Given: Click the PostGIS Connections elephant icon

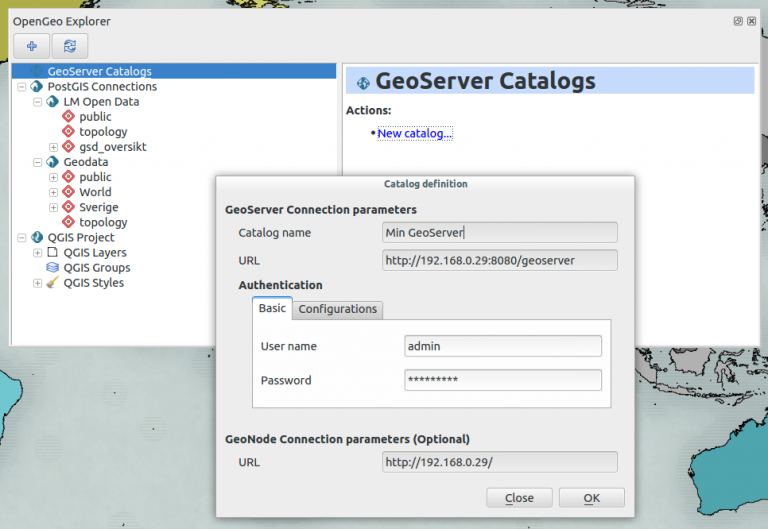Looking at the screenshot, I should click(x=37, y=87).
